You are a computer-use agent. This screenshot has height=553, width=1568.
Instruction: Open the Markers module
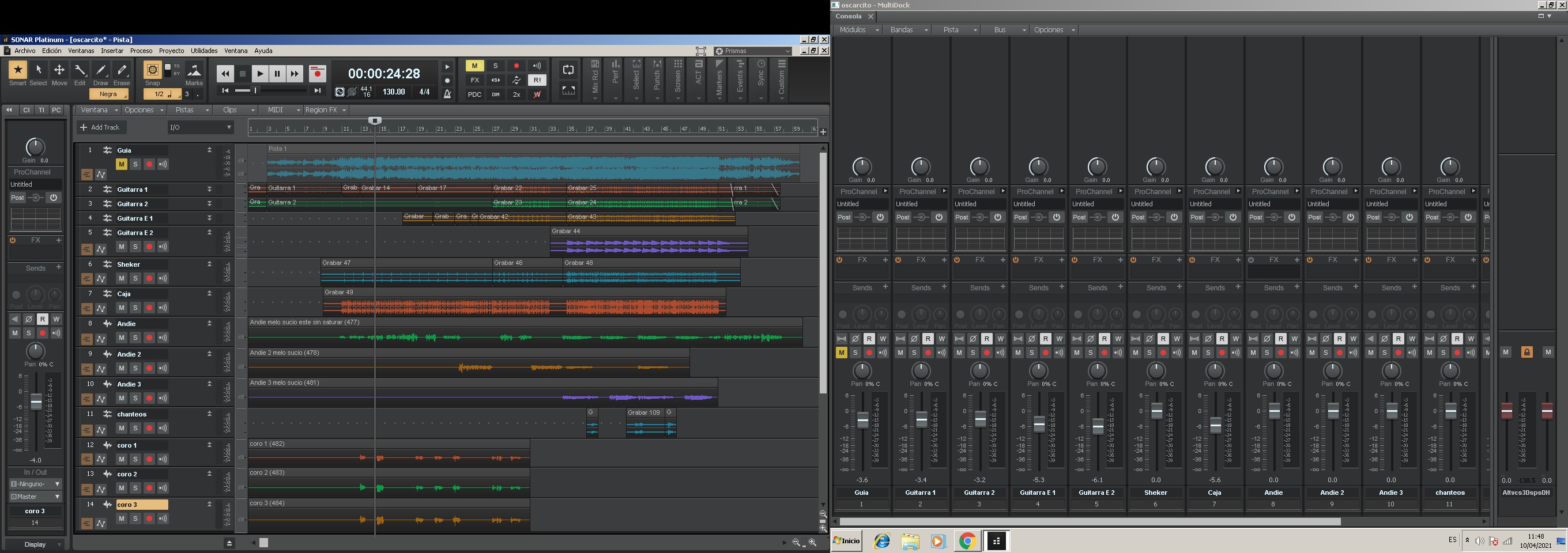719,79
